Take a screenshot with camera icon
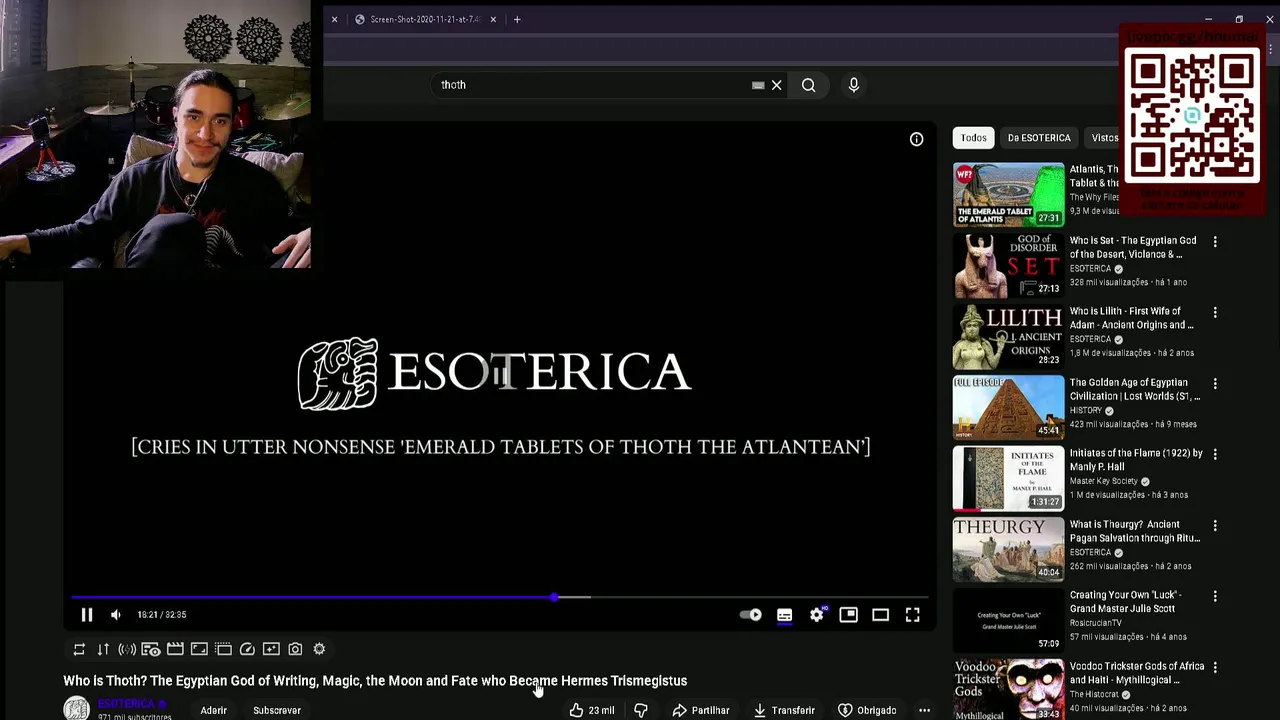 (295, 649)
